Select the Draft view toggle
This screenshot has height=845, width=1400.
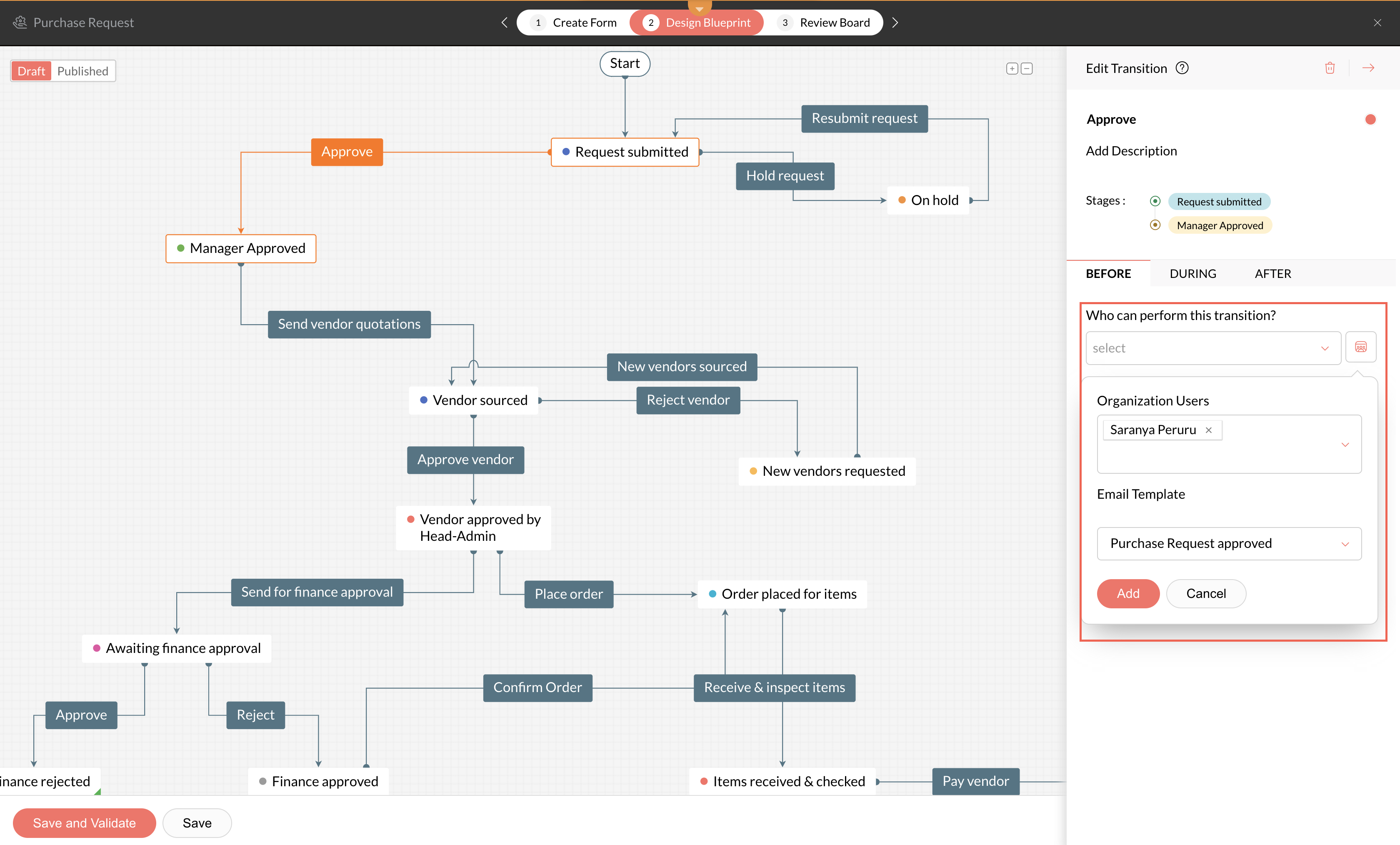point(31,71)
